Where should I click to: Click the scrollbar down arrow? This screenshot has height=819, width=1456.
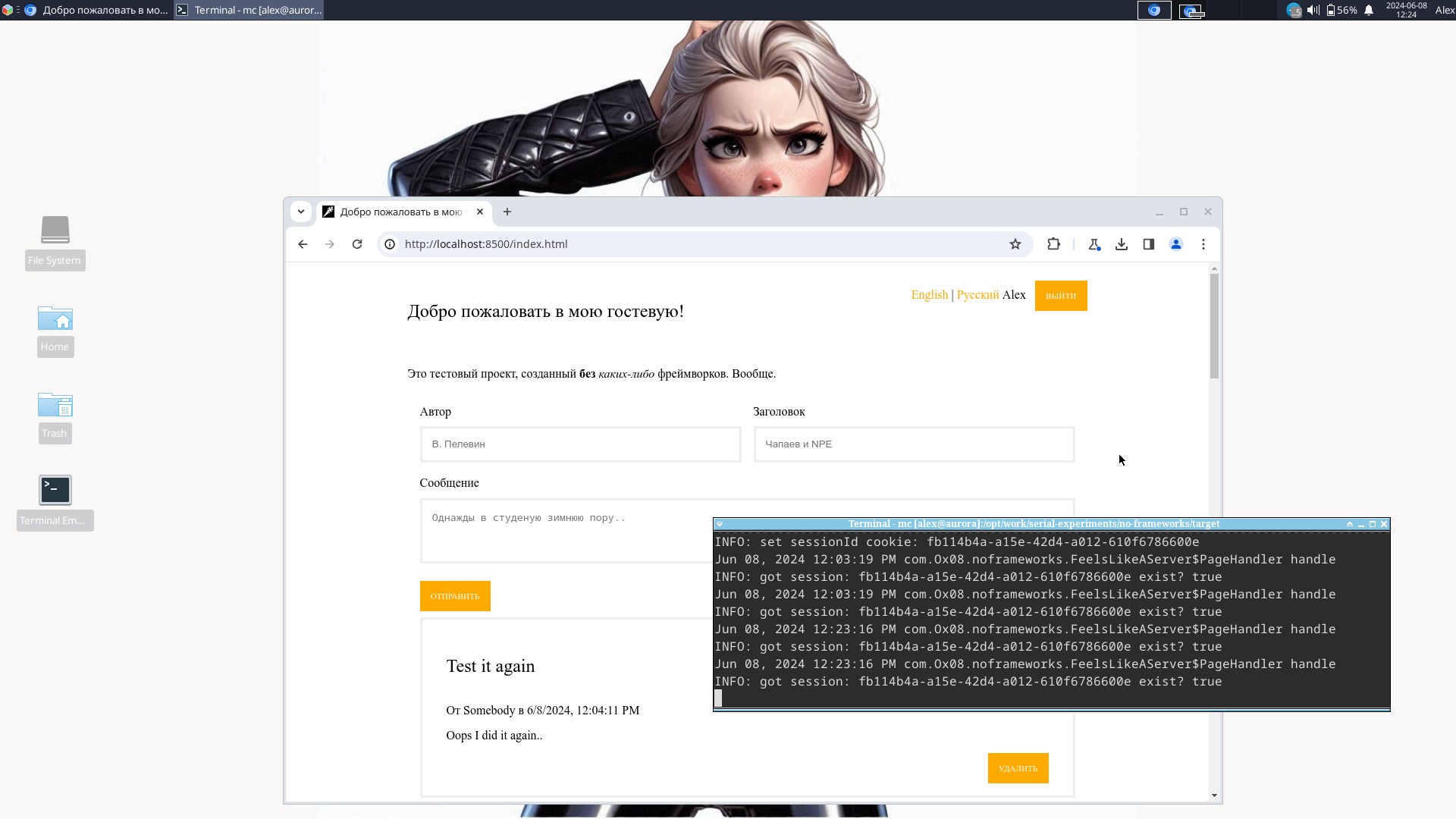(1214, 795)
